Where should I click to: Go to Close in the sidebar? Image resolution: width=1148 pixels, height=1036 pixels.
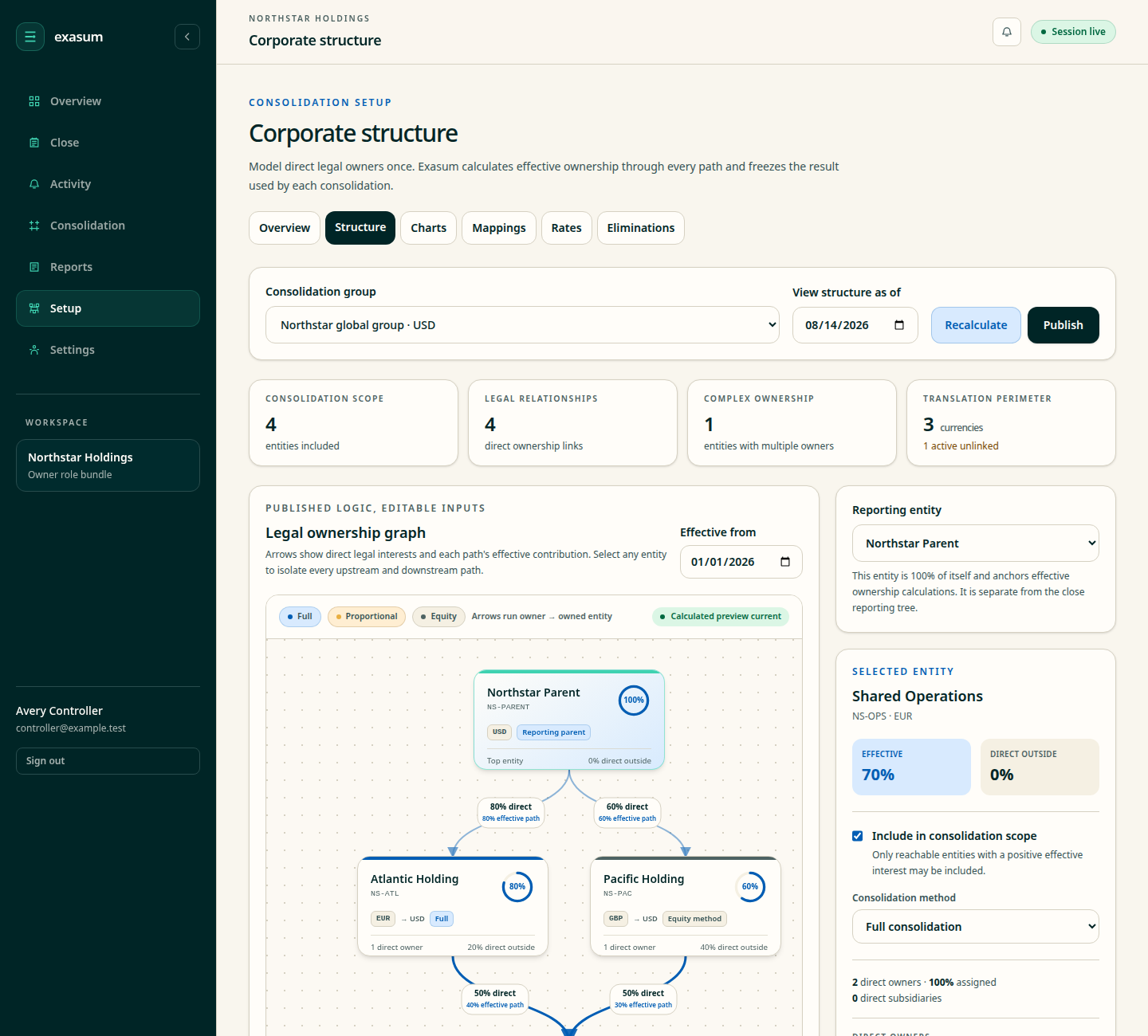[108, 143]
